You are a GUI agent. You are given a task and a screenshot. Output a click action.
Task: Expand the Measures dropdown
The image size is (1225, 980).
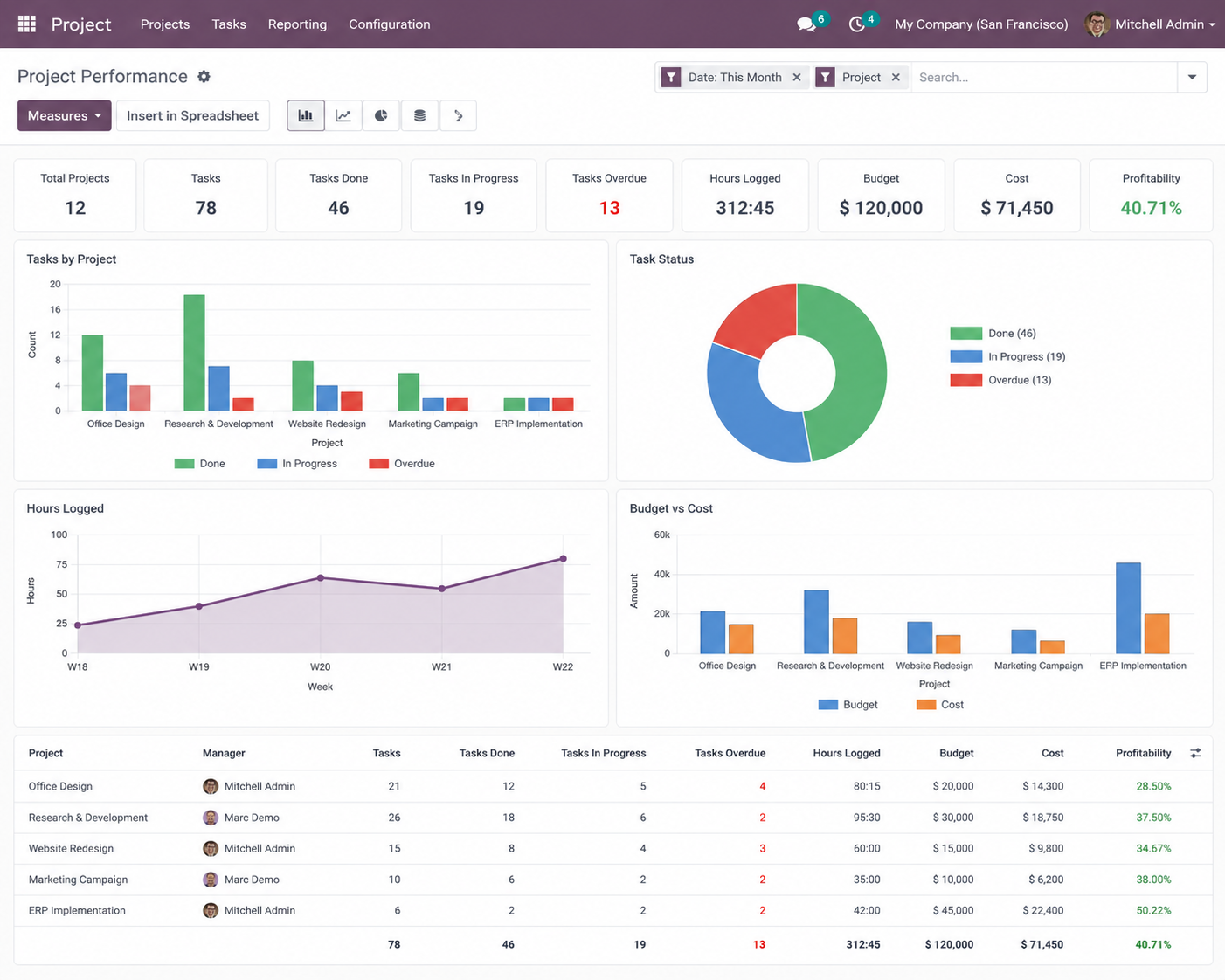click(65, 115)
